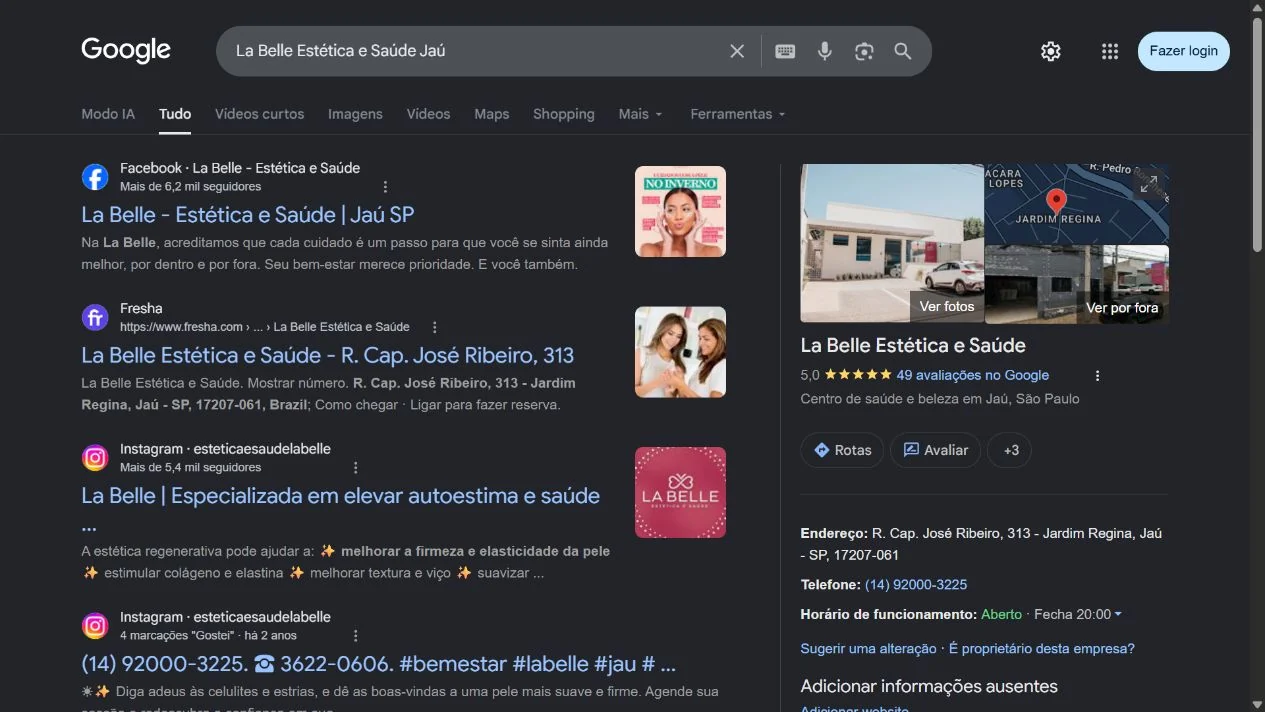This screenshot has height=712, width=1265.
Task: Click the Google logo
Action: (126, 50)
